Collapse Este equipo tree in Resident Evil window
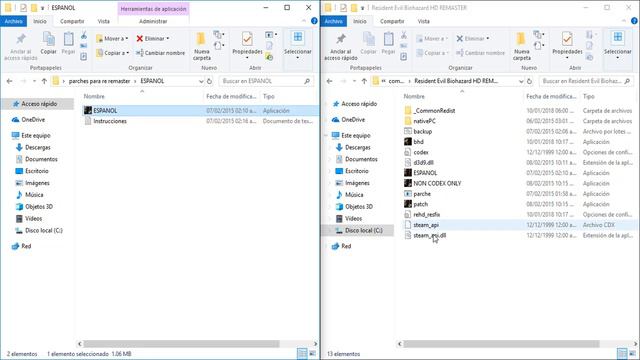This screenshot has width=640, height=360. pos(326,136)
